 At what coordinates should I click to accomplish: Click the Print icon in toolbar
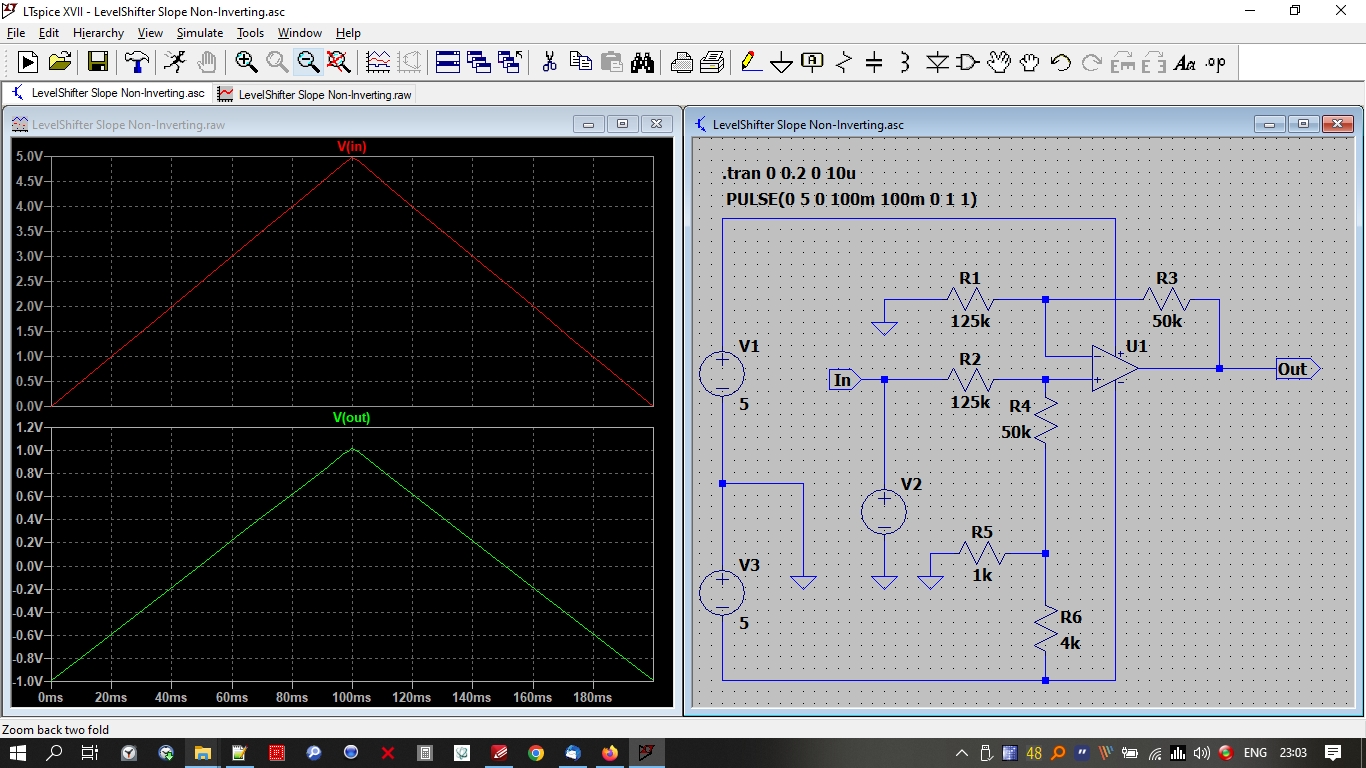tap(682, 62)
